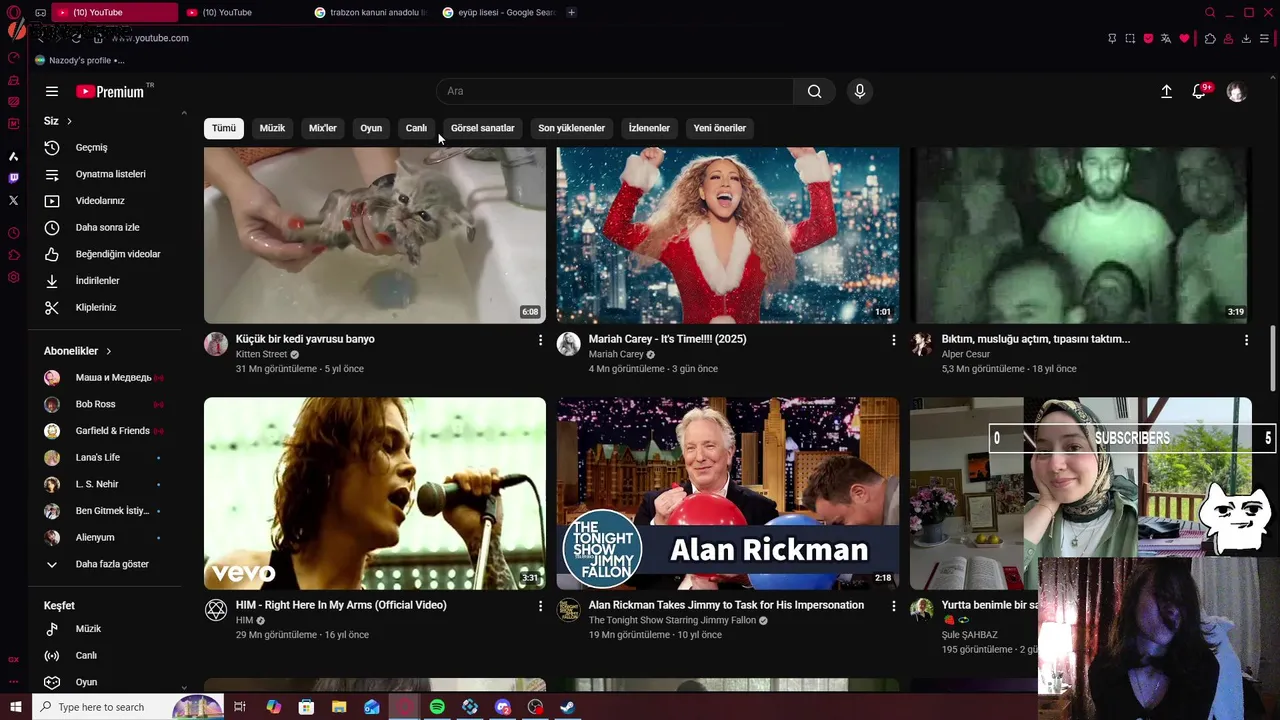This screenshot has width=1280, height=720.
Task: Open Alan Rickman Takes Jimmy video title
Action: 726,605
